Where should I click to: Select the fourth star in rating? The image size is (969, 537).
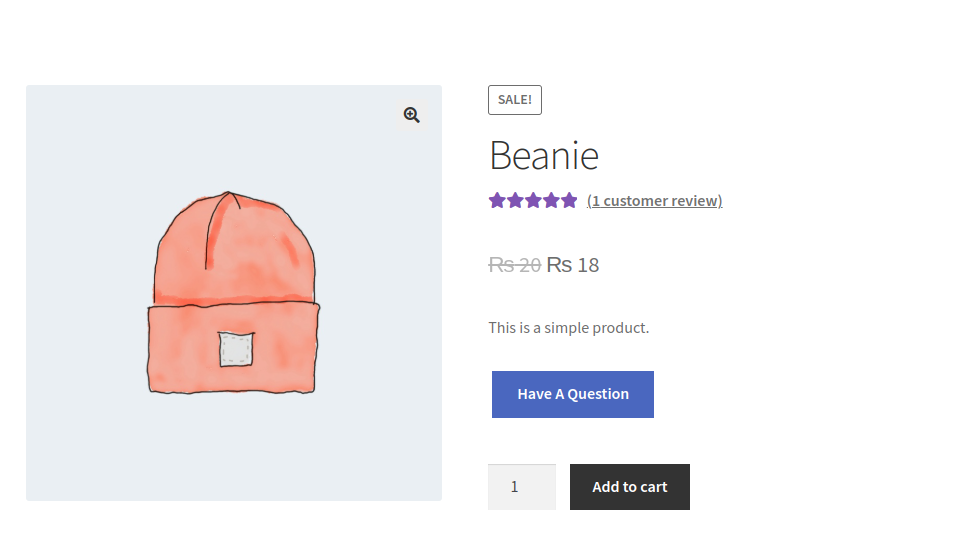[551, 200]
